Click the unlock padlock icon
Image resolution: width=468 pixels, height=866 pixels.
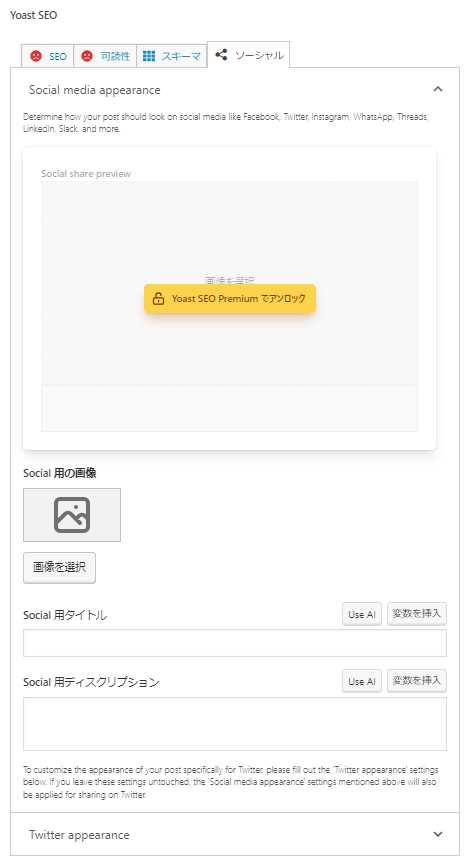[159, 299]
